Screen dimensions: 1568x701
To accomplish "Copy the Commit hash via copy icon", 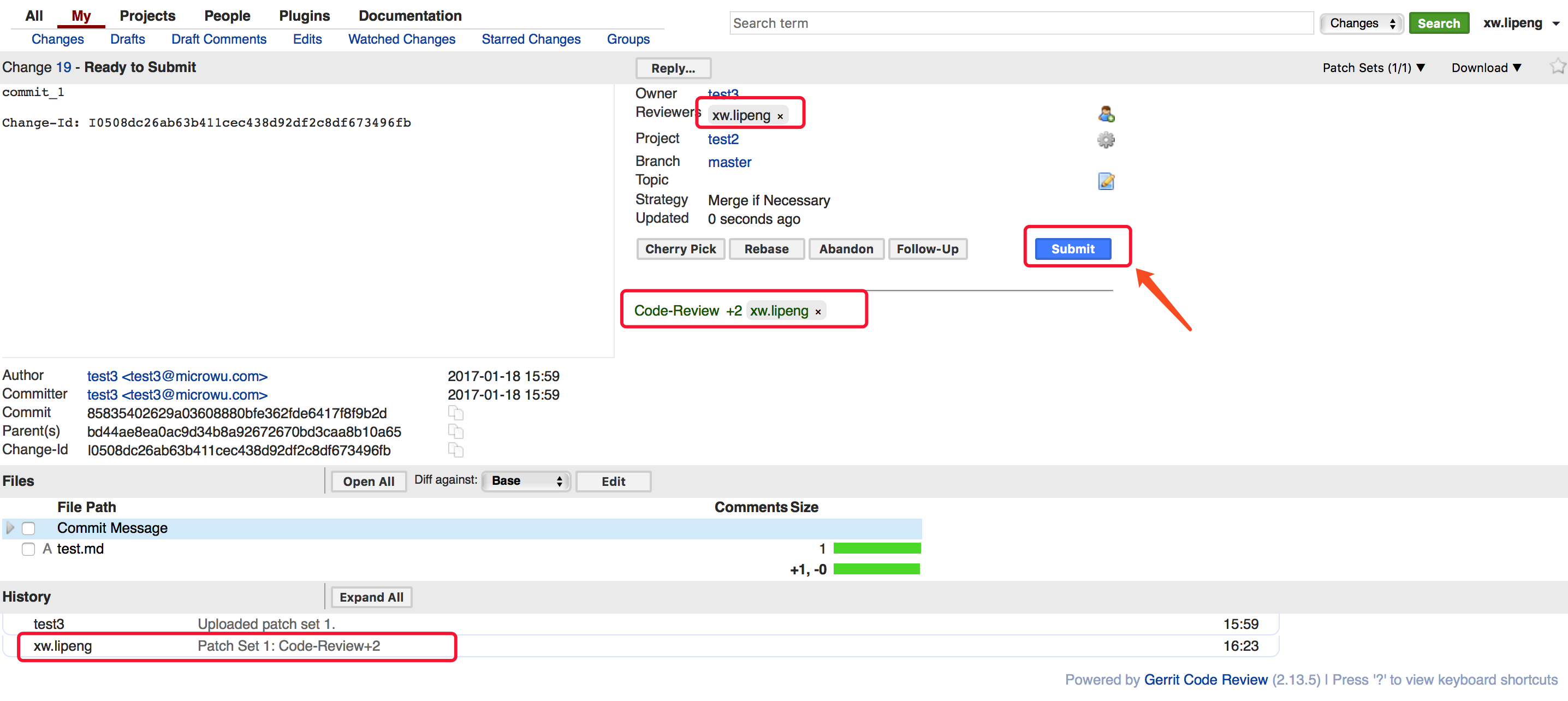I will pyautogui.click(x=455, y=413).
